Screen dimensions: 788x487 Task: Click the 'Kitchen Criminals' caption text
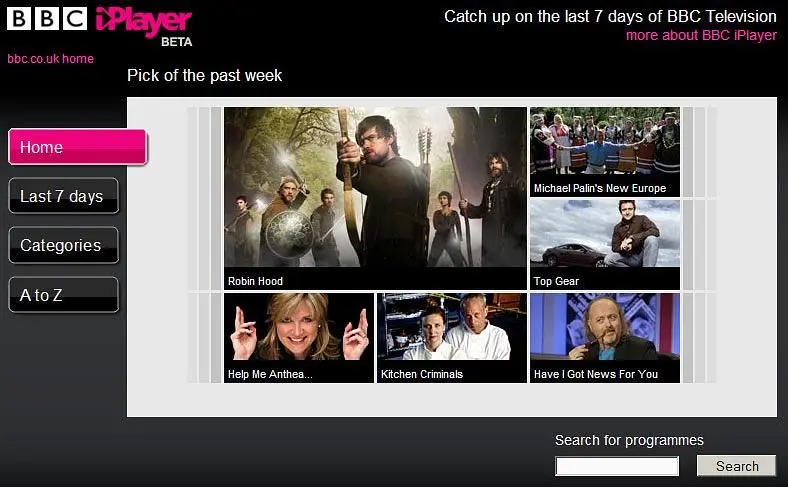[x=422, y=374]
